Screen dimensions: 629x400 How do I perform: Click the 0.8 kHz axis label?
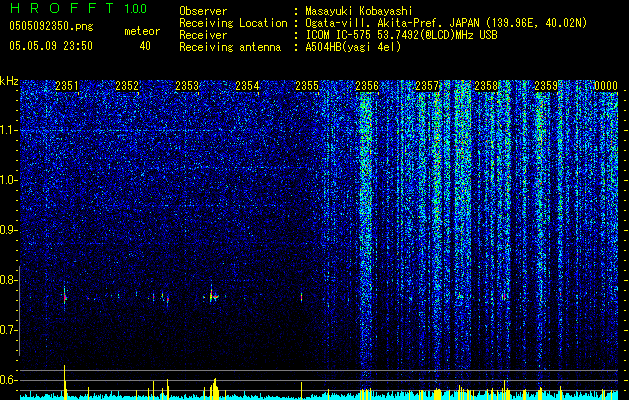7,280
